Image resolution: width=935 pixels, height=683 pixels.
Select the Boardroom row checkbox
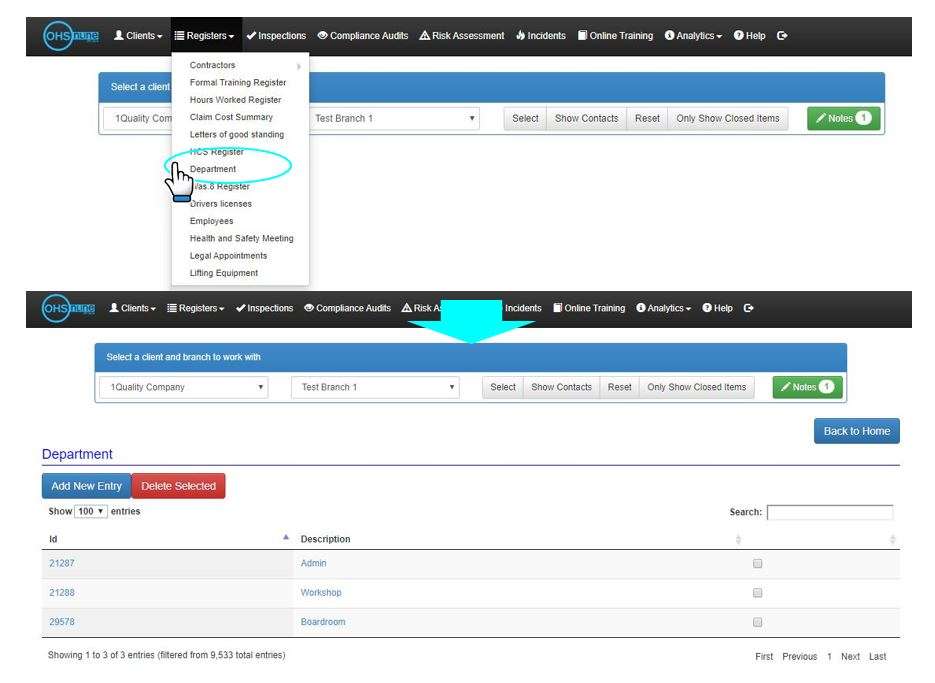point(758,623)
